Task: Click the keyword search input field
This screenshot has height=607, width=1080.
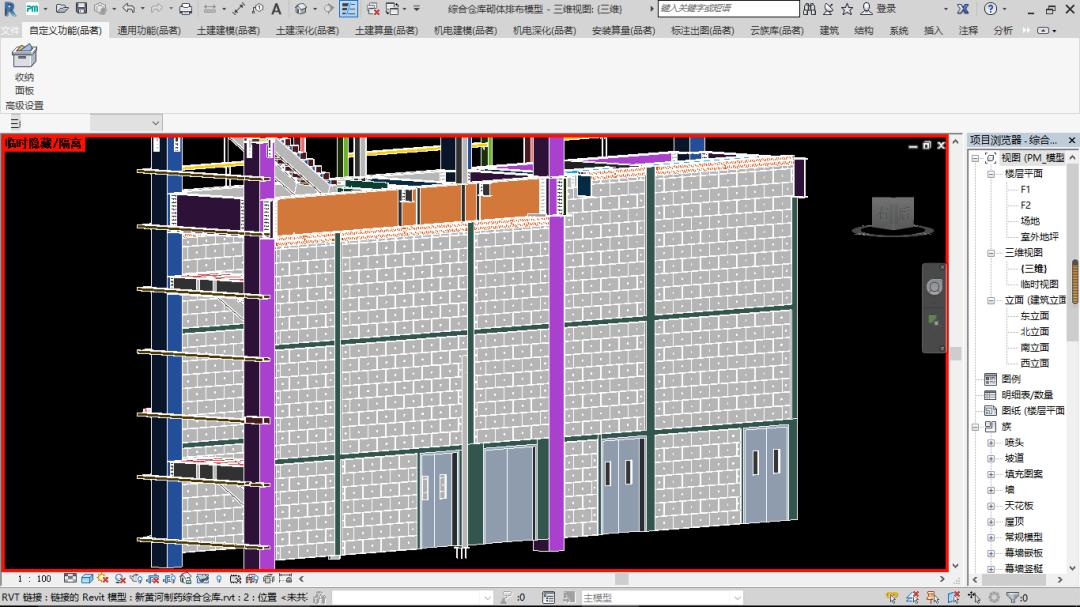Action: coord(728,9)
